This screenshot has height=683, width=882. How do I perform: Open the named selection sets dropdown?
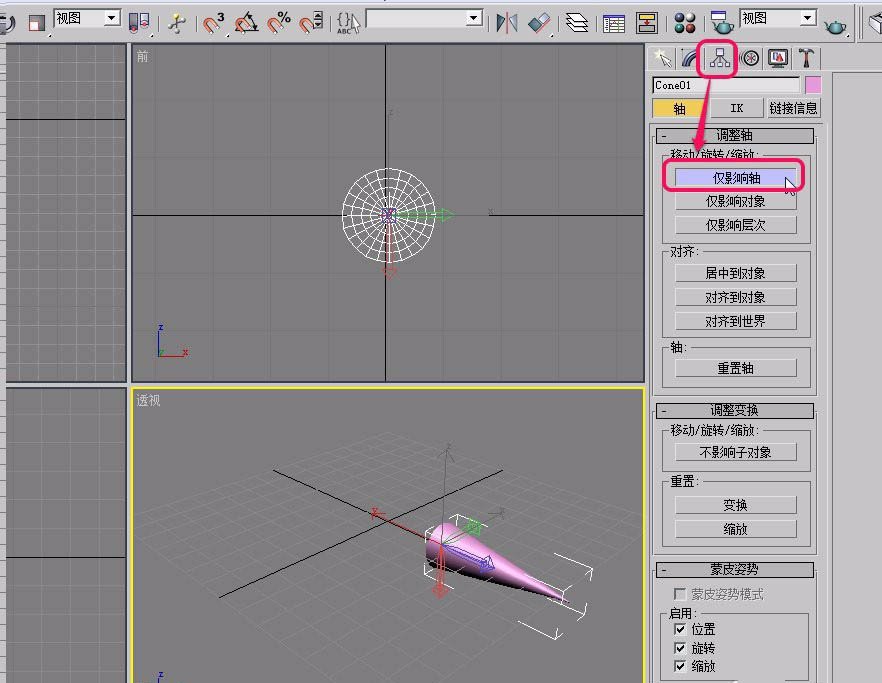[475, 18]
